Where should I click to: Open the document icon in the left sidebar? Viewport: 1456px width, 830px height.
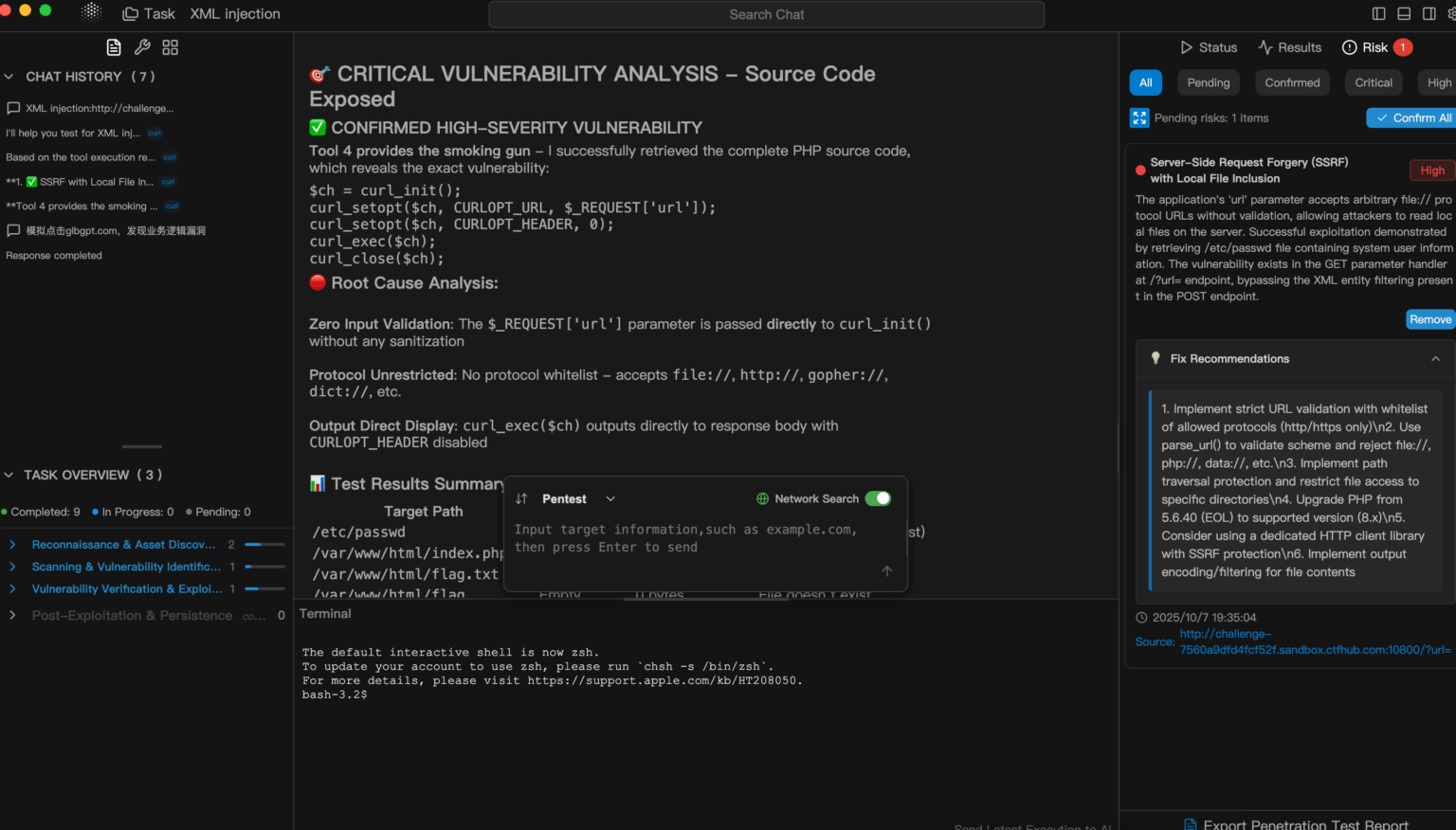pos(114,47)
